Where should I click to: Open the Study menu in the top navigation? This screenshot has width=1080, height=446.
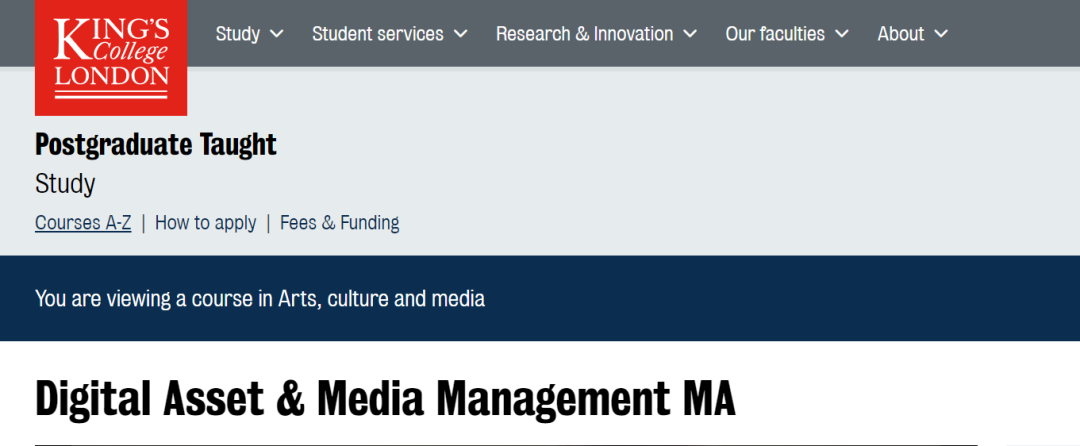238,34
